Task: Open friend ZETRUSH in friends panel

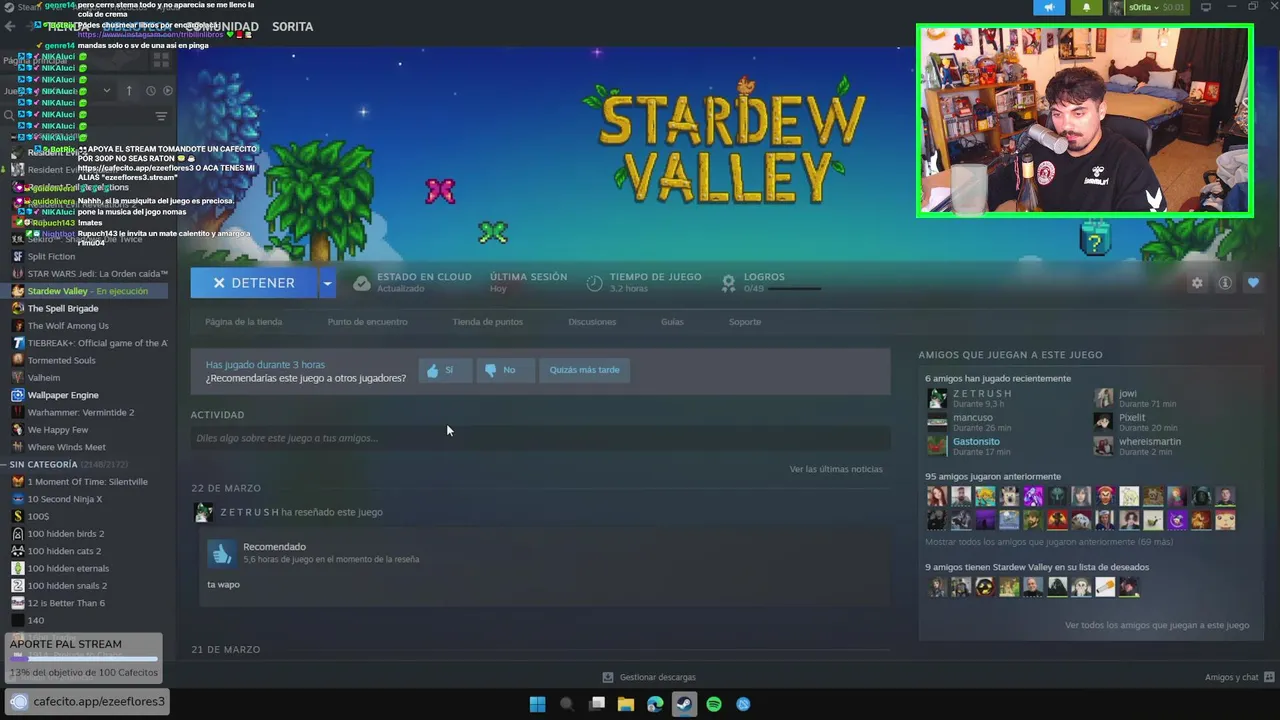Action: [x=982, y=394]
